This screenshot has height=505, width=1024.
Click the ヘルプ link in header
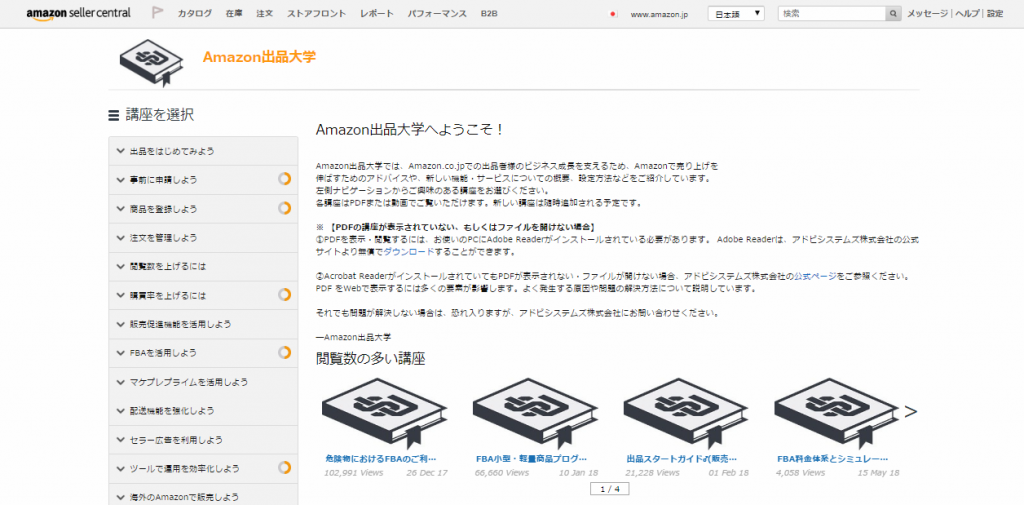tap(966, 14)
